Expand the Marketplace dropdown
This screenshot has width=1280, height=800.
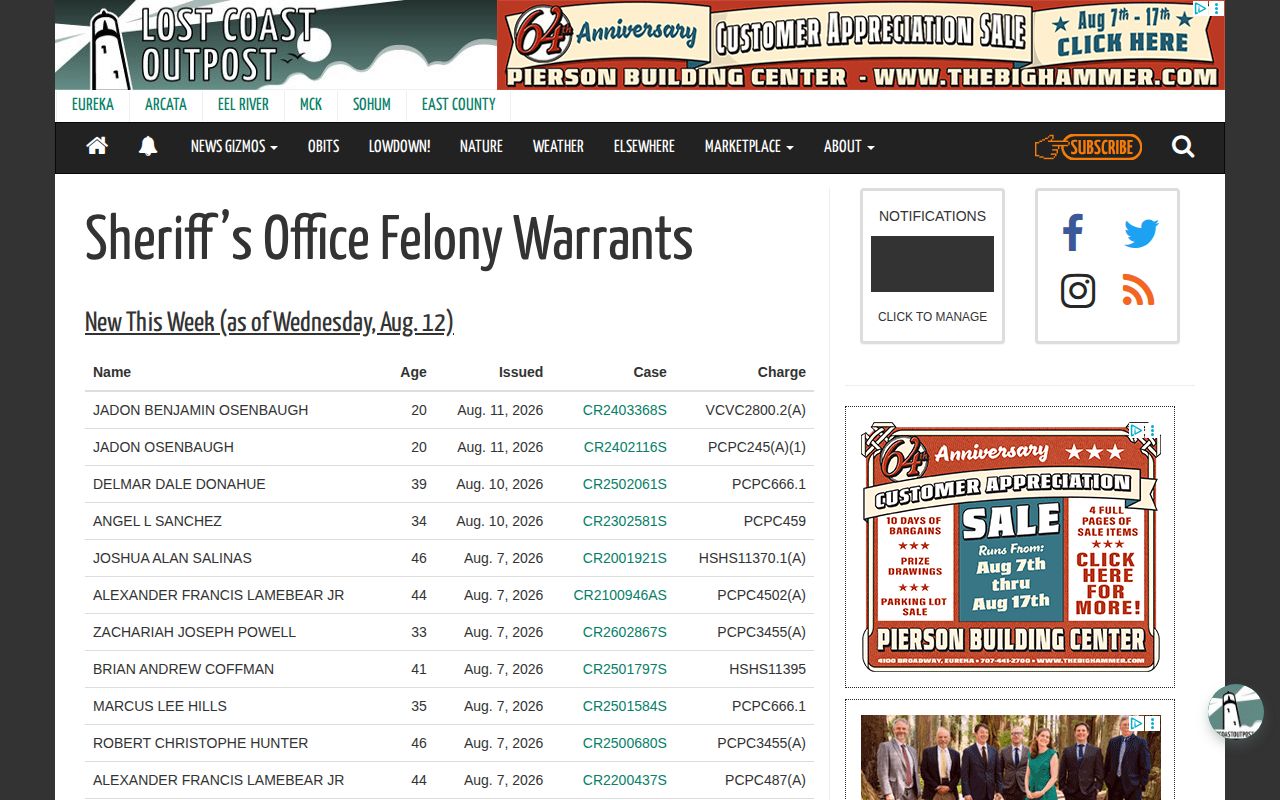[749, 146]
